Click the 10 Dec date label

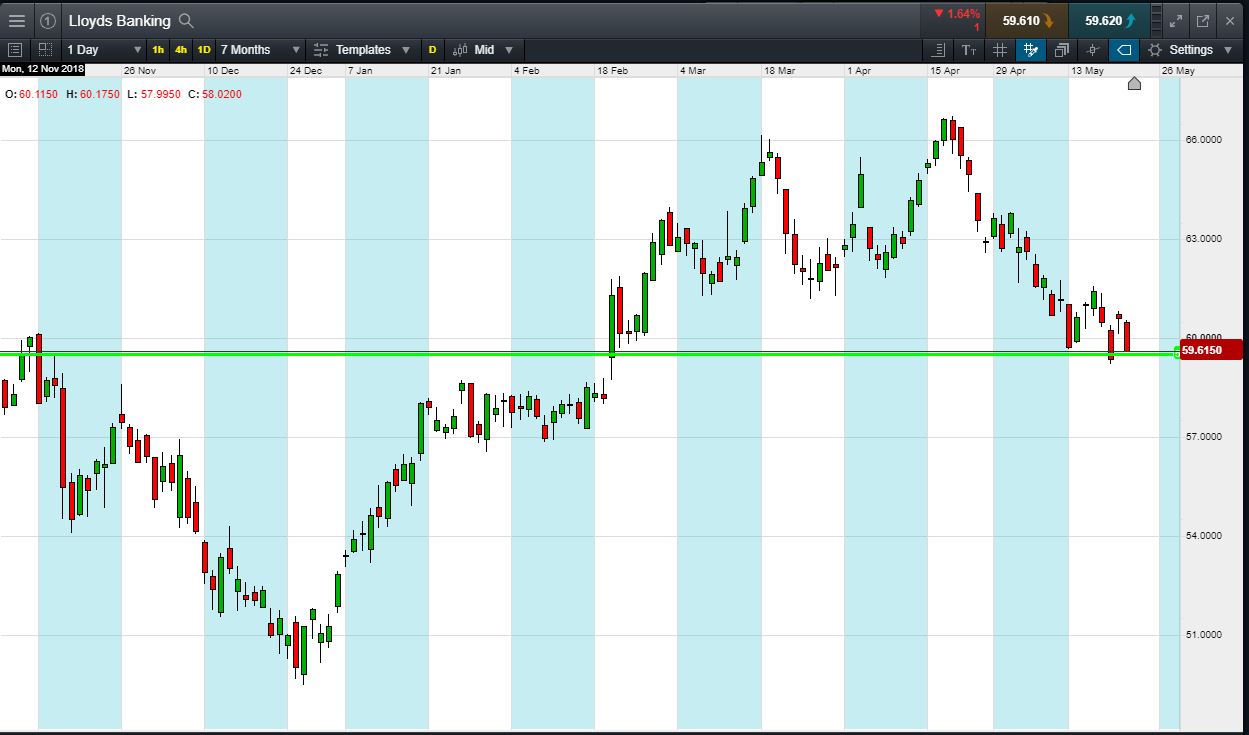223,70
